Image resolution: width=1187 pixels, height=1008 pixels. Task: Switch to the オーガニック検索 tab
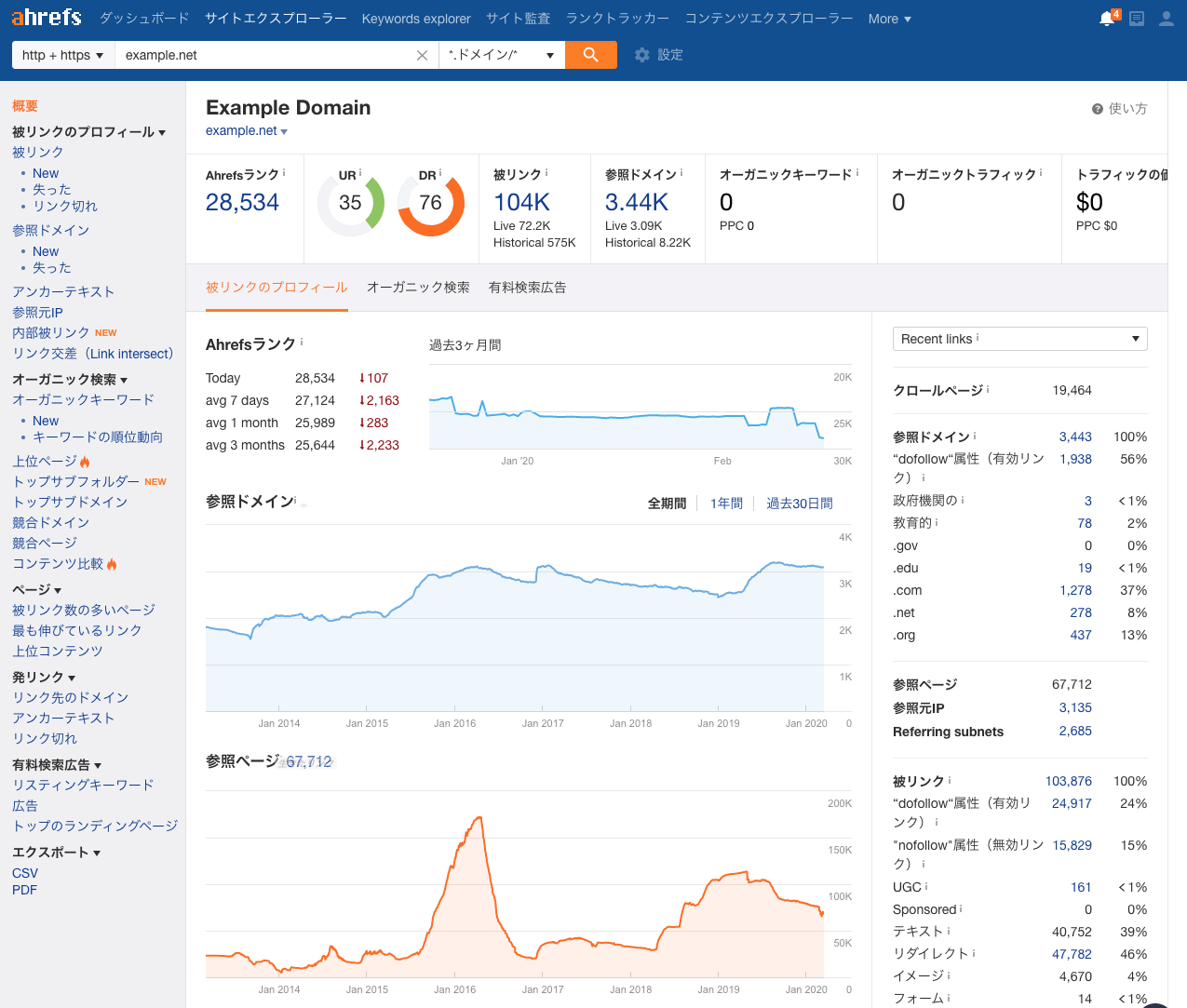click(x=418, y=288)
